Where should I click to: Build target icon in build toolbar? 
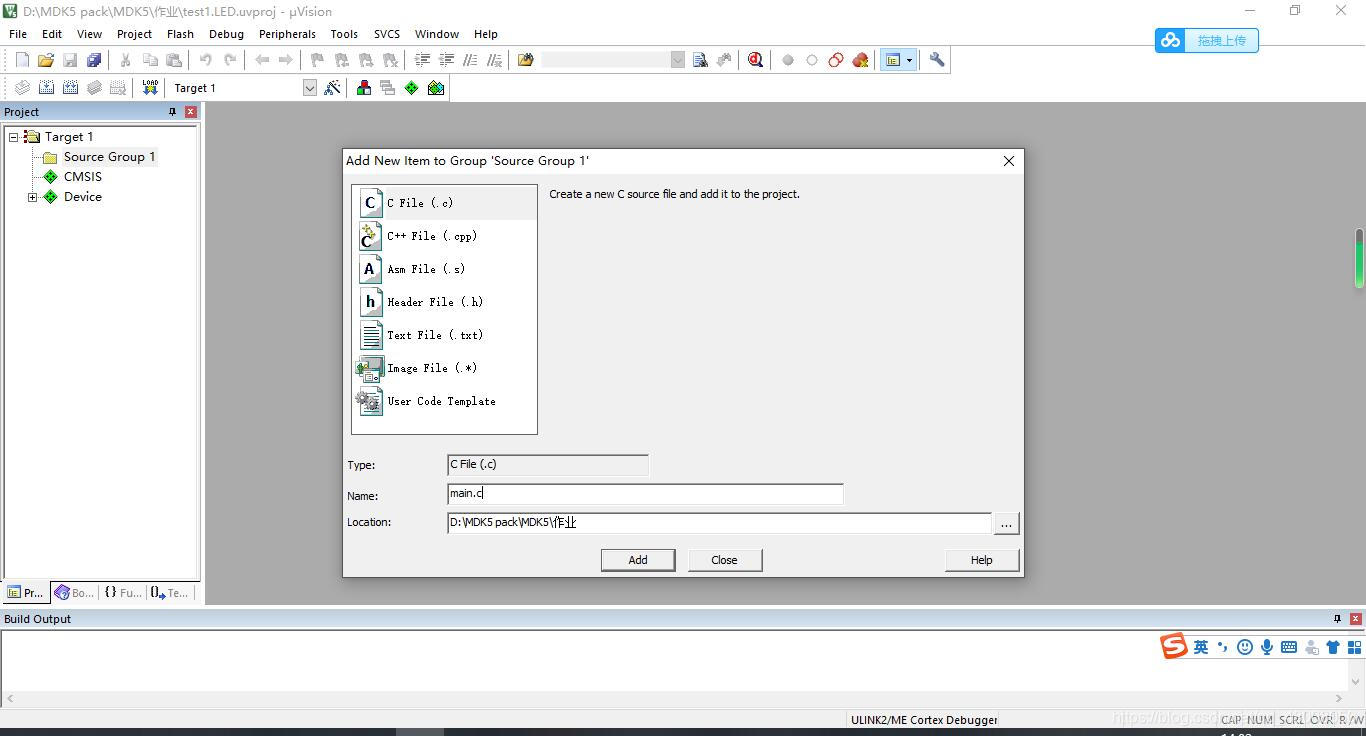[46, 88]
